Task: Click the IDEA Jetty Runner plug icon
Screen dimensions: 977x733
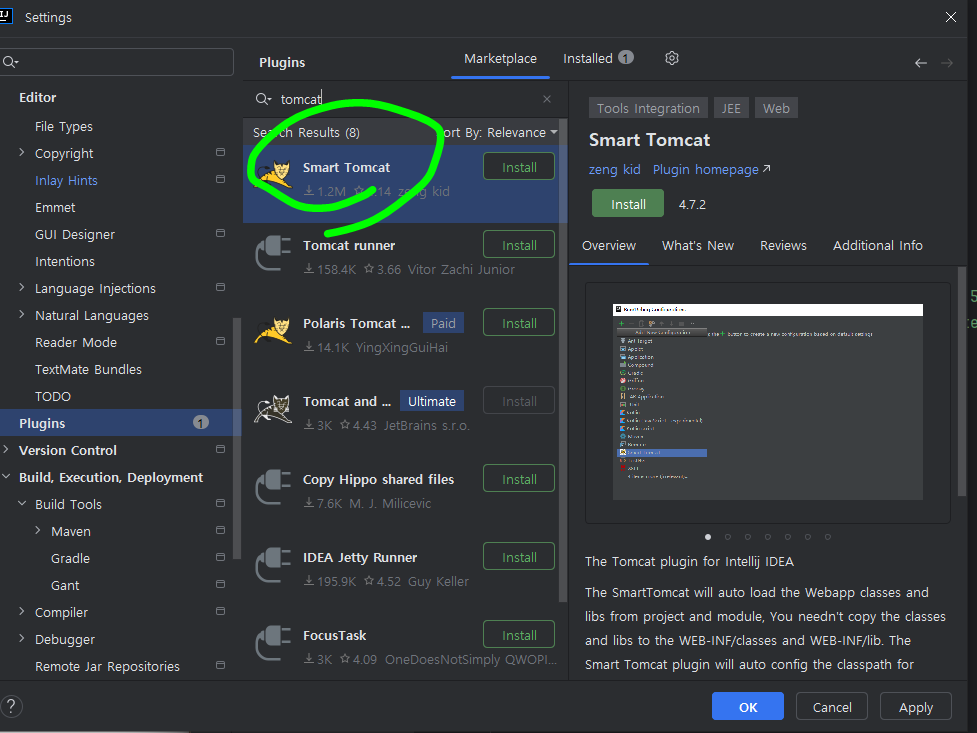Action: coord(274,565)
